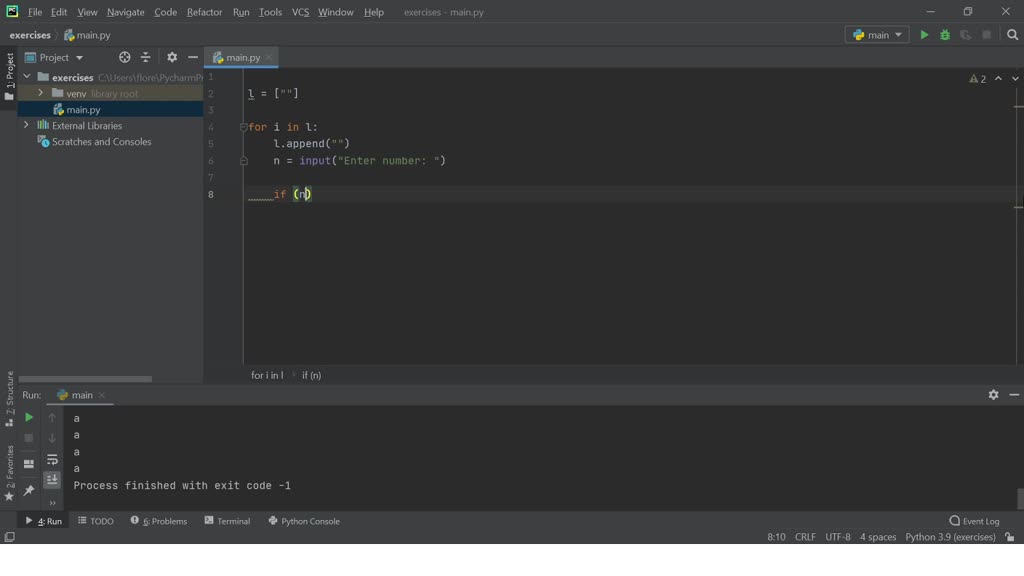
Task: Close the main Run tab
Action: tap(102, 396)
